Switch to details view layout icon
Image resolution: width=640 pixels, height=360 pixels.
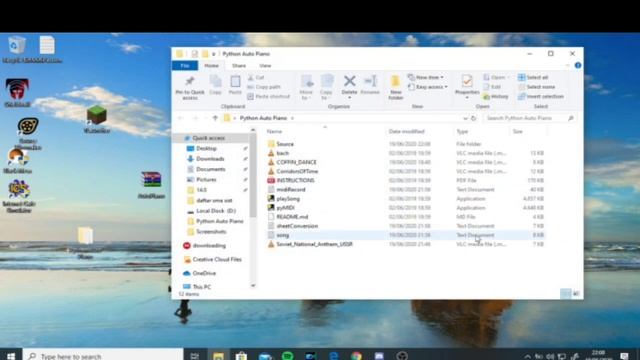[x=565, y=293]
